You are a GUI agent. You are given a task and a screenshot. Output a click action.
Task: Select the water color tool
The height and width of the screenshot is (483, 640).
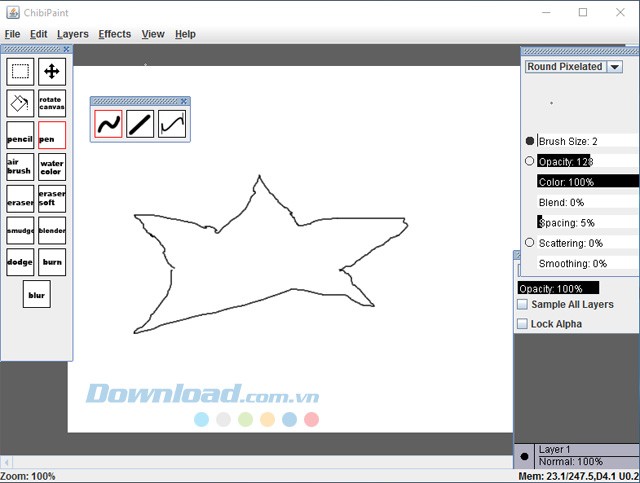[52, 167]
